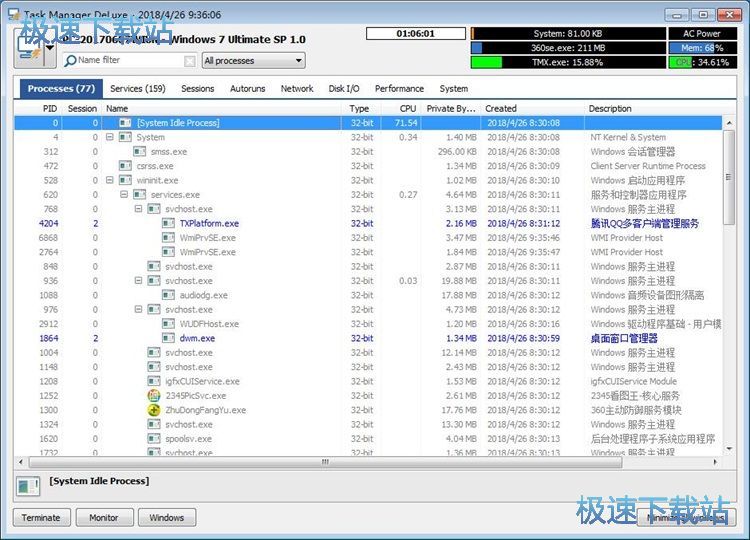
Task: Select the dwm.exe row name
Action: 197,338
